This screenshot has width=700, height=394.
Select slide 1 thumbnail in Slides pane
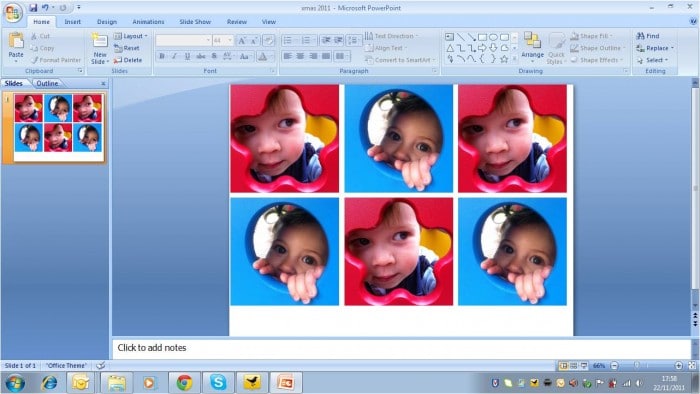[x=58, y=127]
